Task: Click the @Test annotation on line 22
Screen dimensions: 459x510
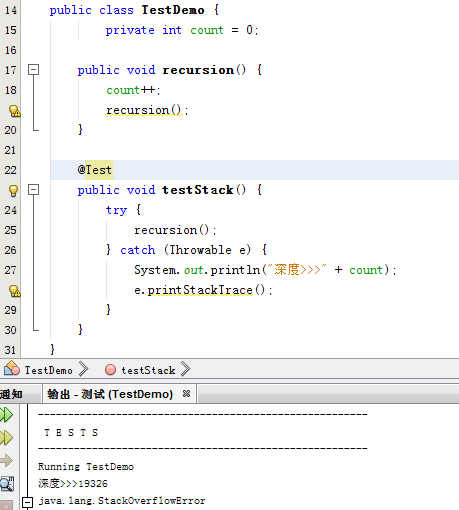Action: click(95, 170)
